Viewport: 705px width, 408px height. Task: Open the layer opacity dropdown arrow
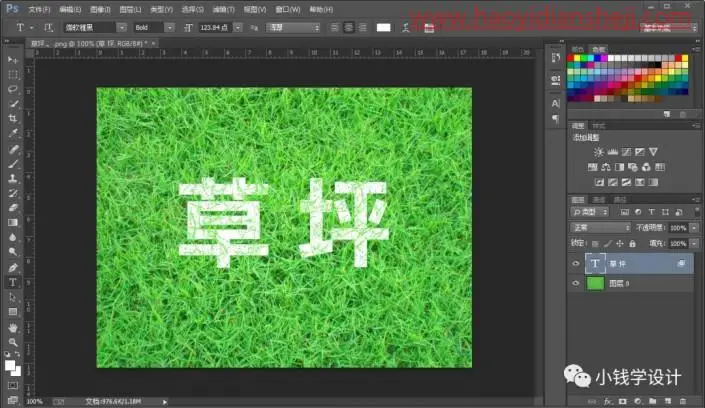point(695,228)
